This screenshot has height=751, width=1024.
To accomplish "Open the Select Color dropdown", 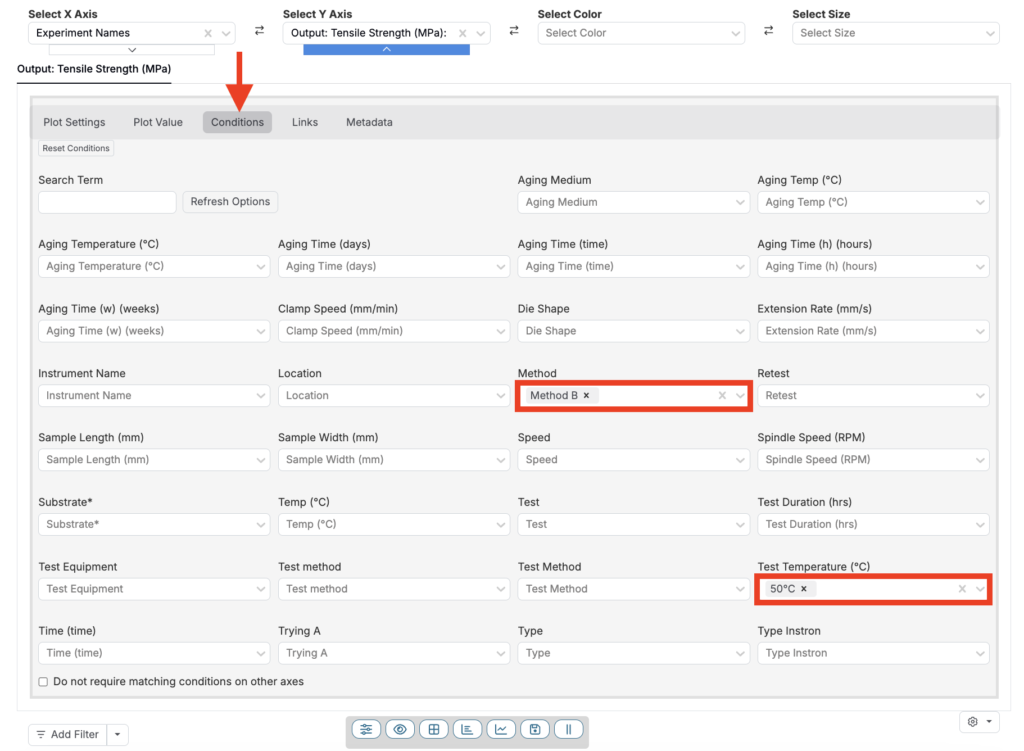I will [x=641, y=33].
